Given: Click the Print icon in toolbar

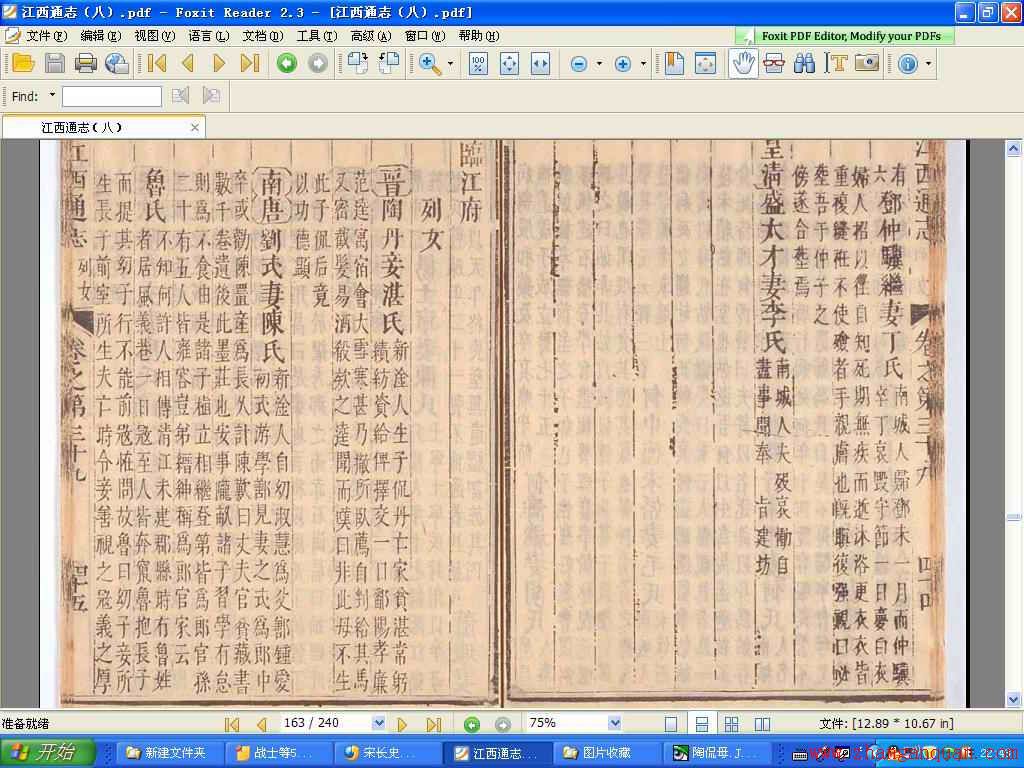Looking at the screenshot, I should click(86, 63).
